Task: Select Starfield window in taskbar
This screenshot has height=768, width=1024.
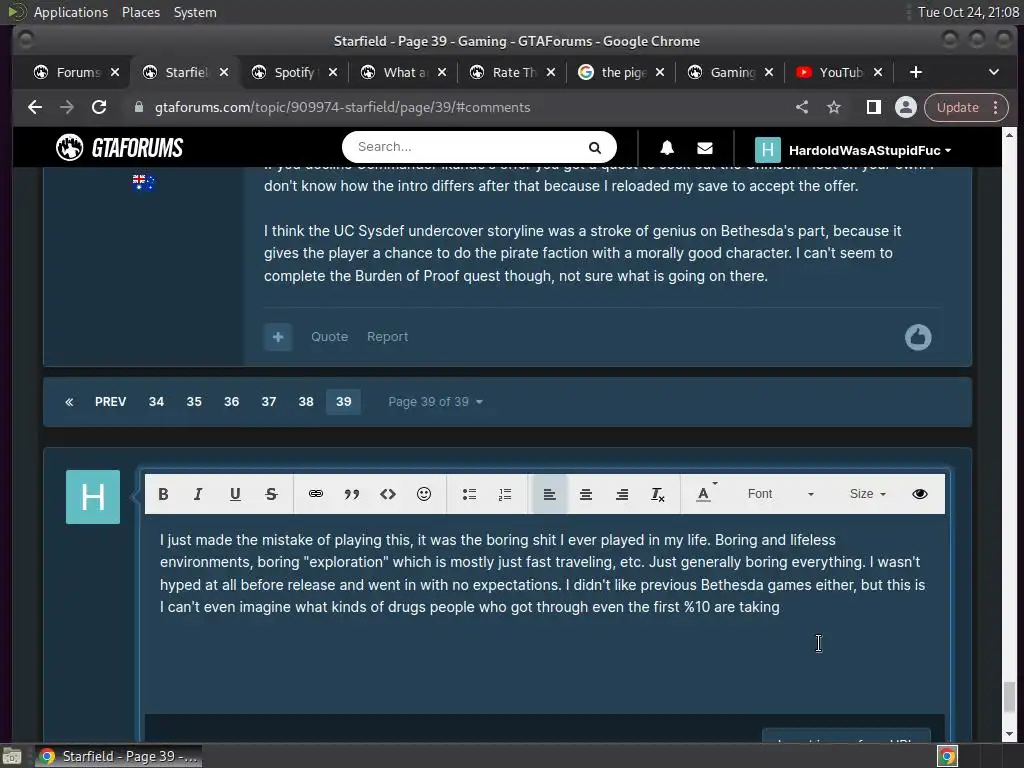Action: (118, 756)
